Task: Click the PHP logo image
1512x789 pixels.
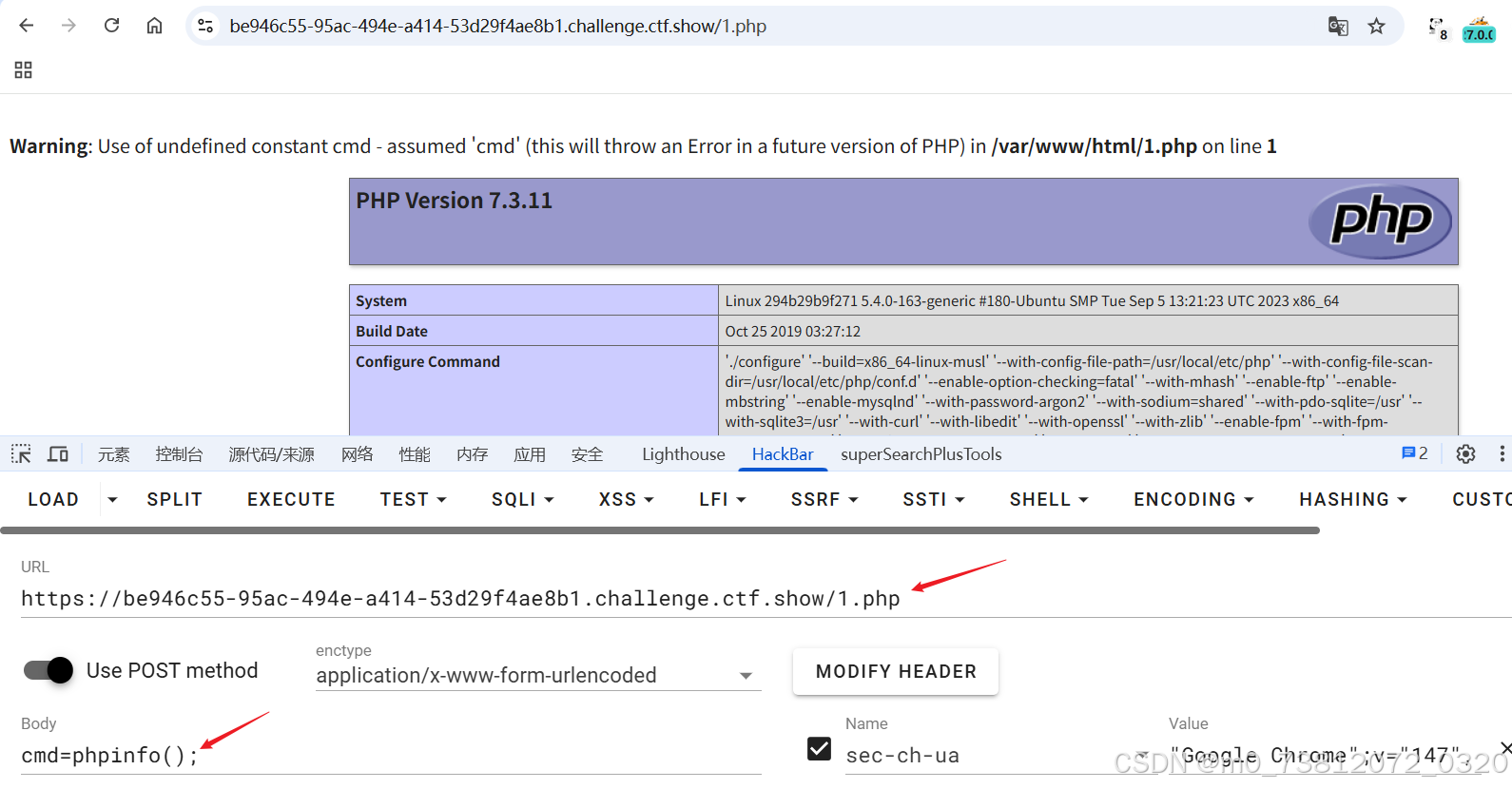Action: coord(1380,221)
